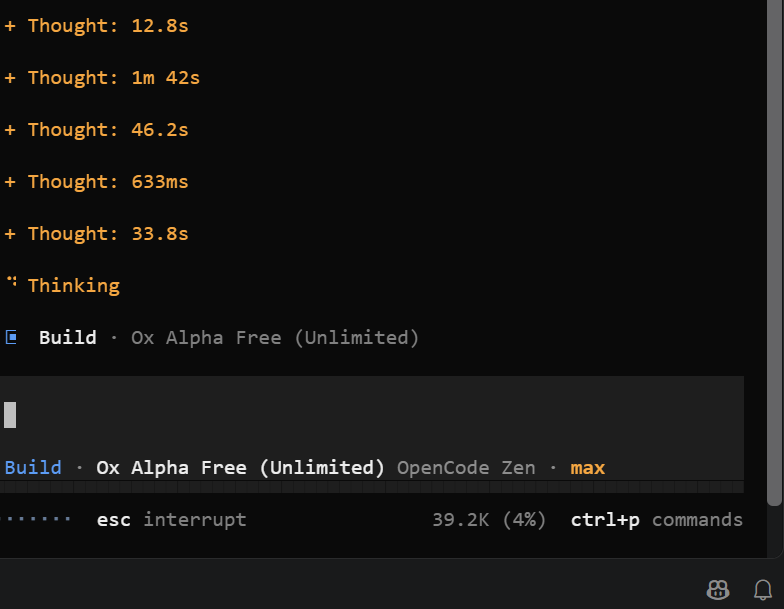Switch the blue Build agent mode label
This screenshot has width=784, height=609.
tap(33, 468)
